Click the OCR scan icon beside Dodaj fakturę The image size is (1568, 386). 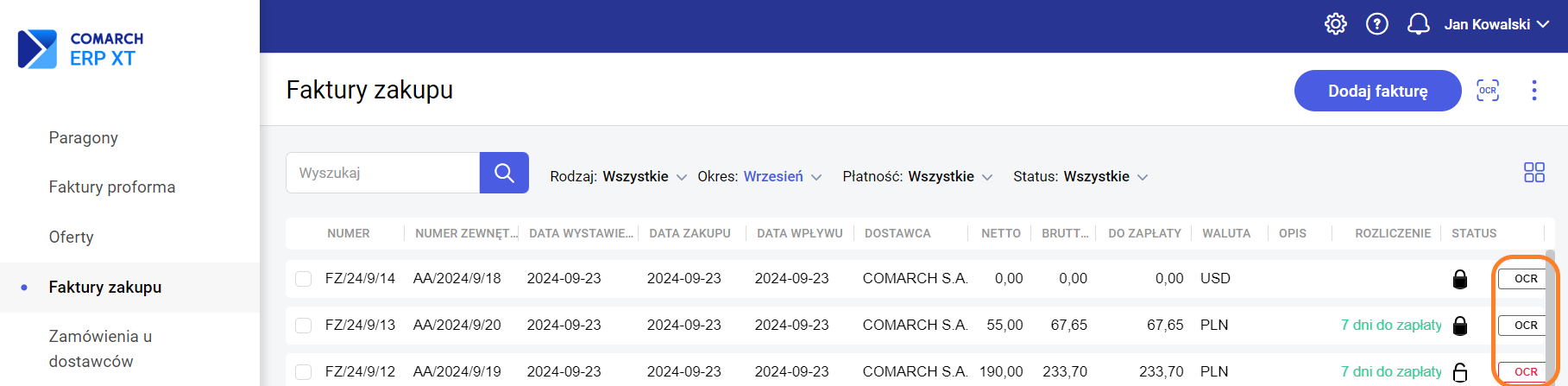[x=1488, y=91]
